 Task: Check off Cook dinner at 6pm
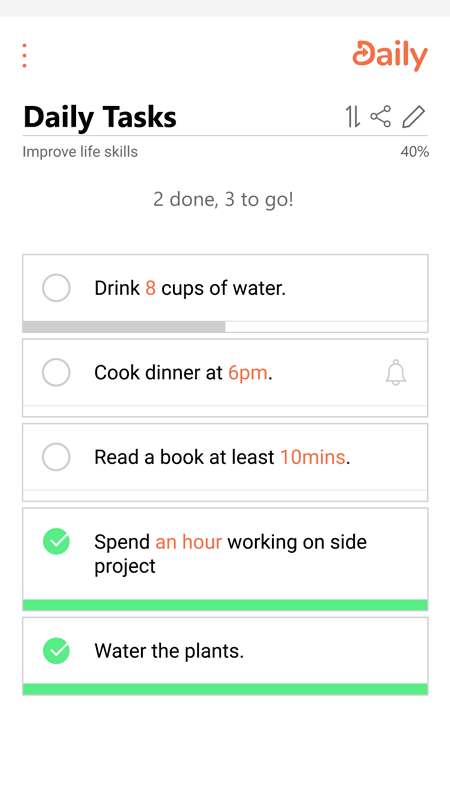pos(56,372)
